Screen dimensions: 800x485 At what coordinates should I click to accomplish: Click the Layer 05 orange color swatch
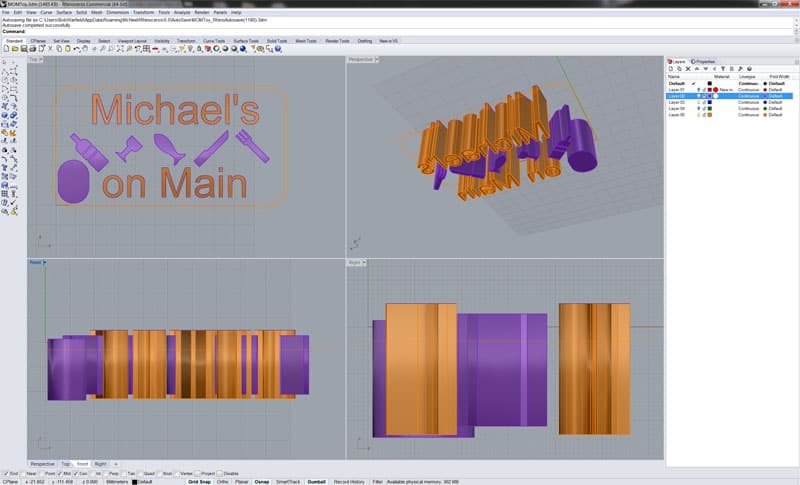point(710,115)
